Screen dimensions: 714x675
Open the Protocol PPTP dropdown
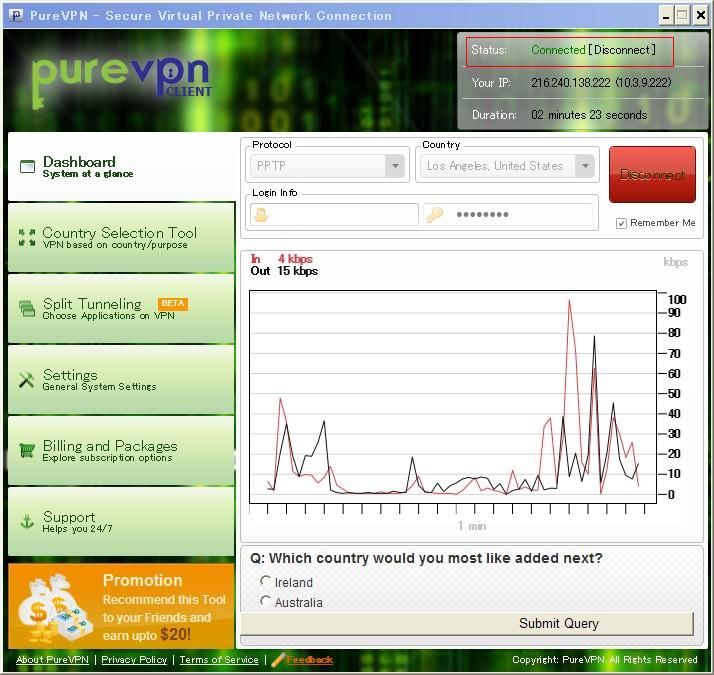(327, 166)
